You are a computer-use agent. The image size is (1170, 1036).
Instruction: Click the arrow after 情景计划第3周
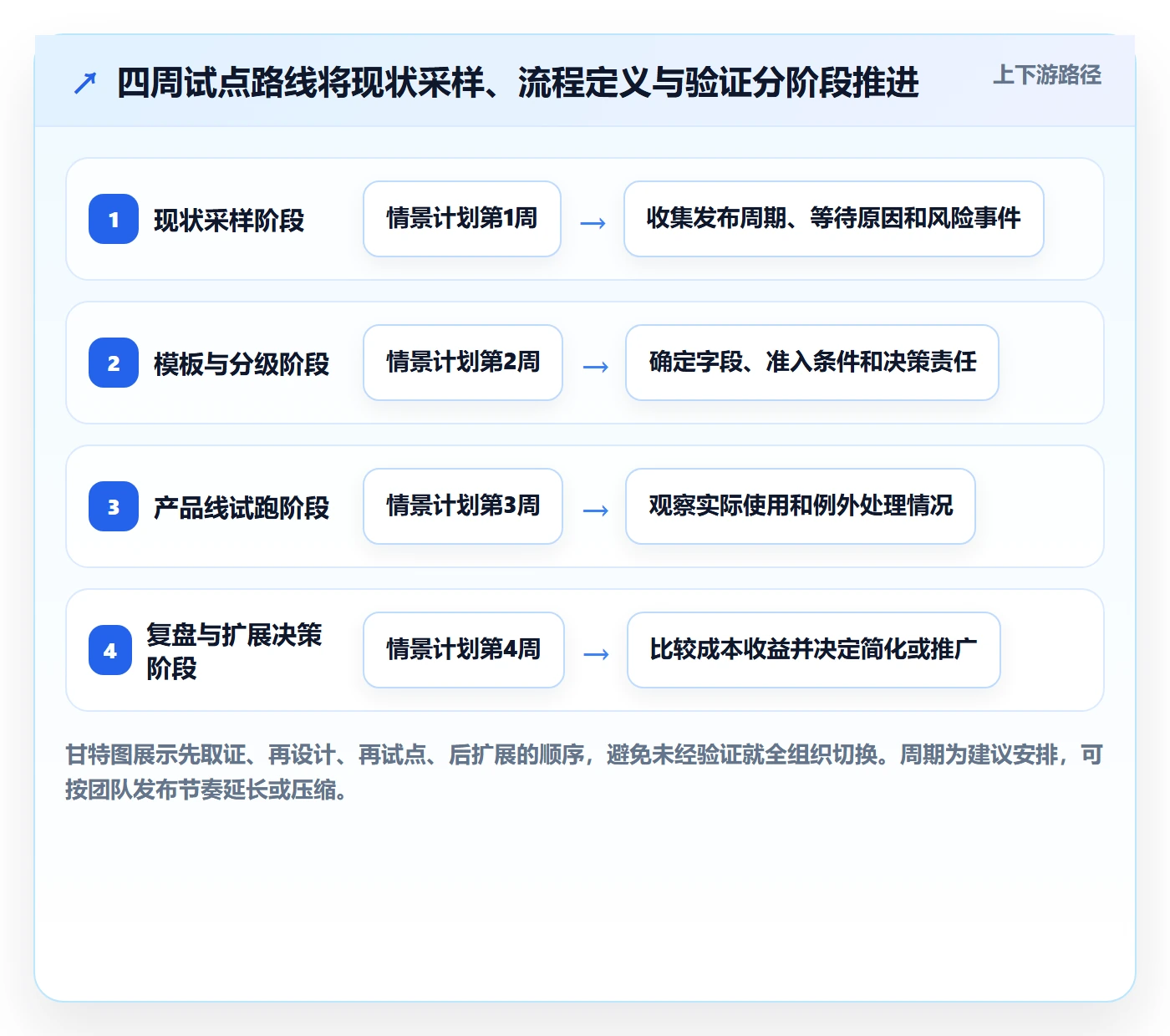point(595,510)
